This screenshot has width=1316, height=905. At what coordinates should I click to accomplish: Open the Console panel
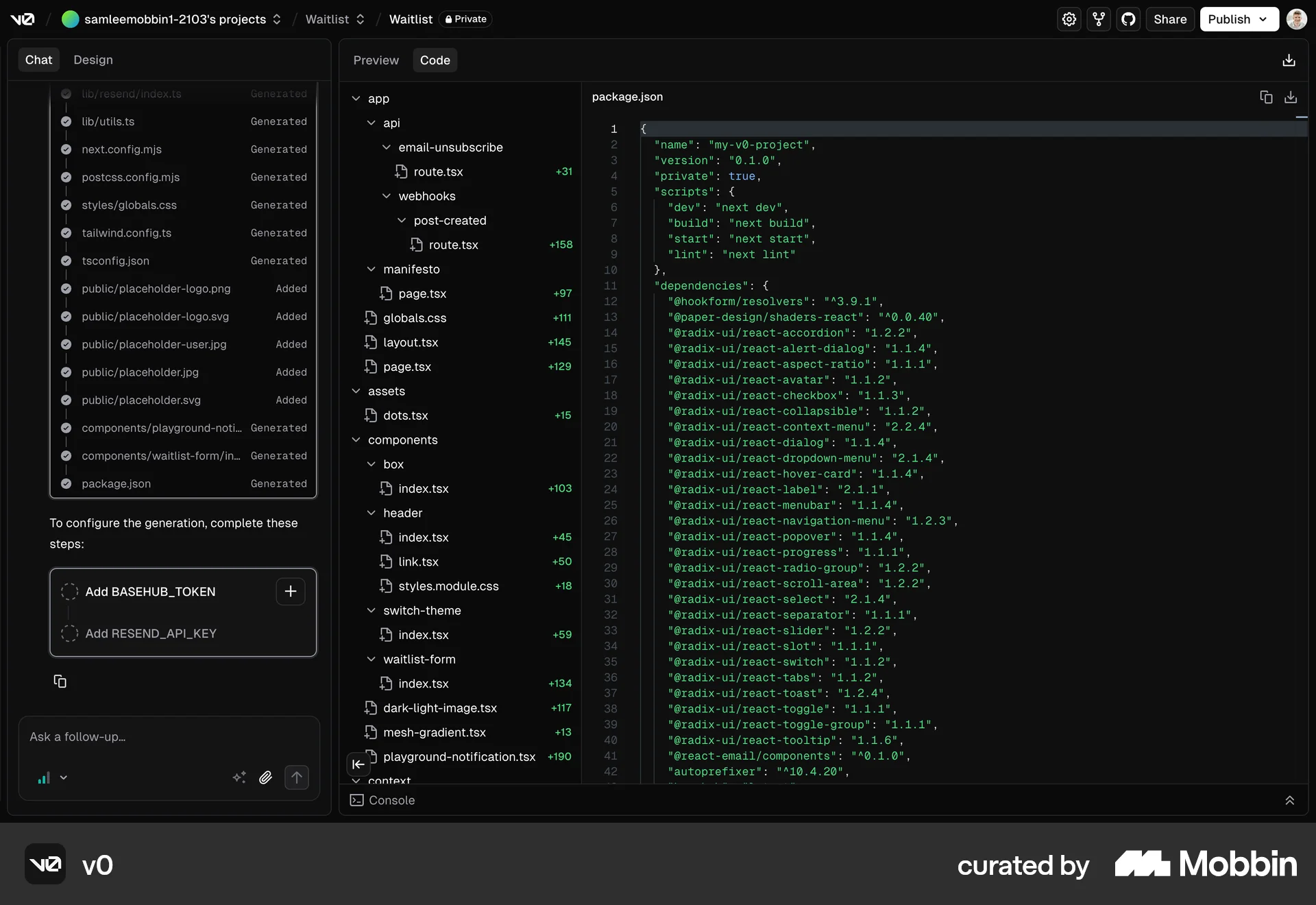(391, 800)
